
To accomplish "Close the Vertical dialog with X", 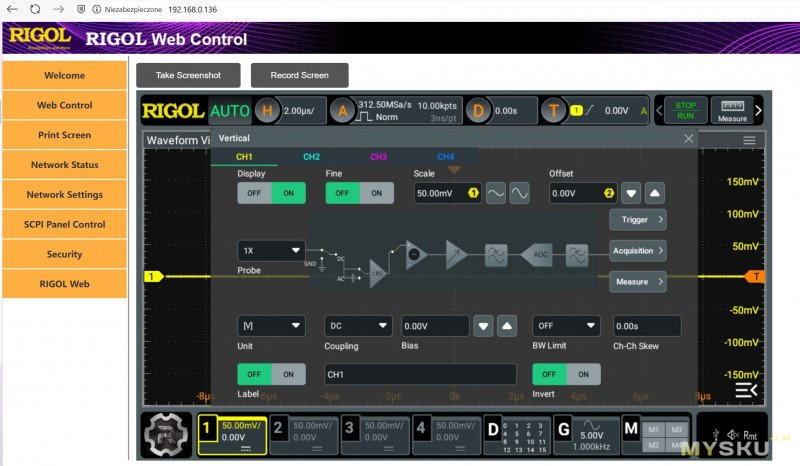I will click(x=688, y=139).
